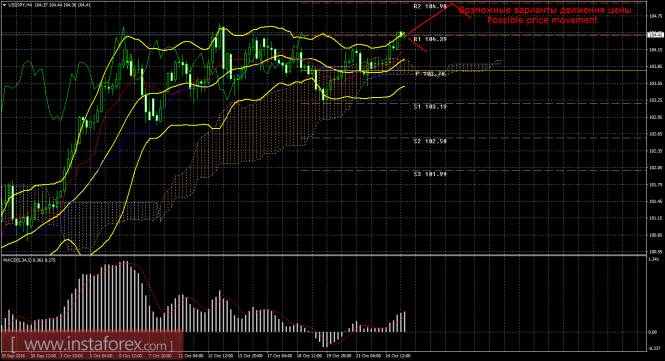Click the S1 103.19 support label

430,107
